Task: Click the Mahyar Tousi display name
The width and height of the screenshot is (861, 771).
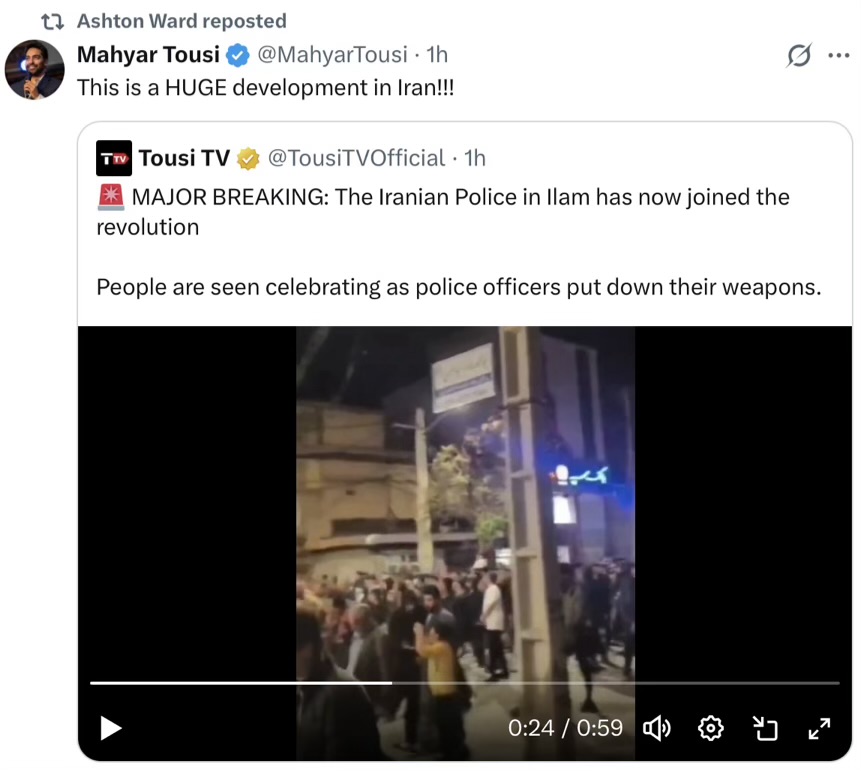Action: point(148,55)
